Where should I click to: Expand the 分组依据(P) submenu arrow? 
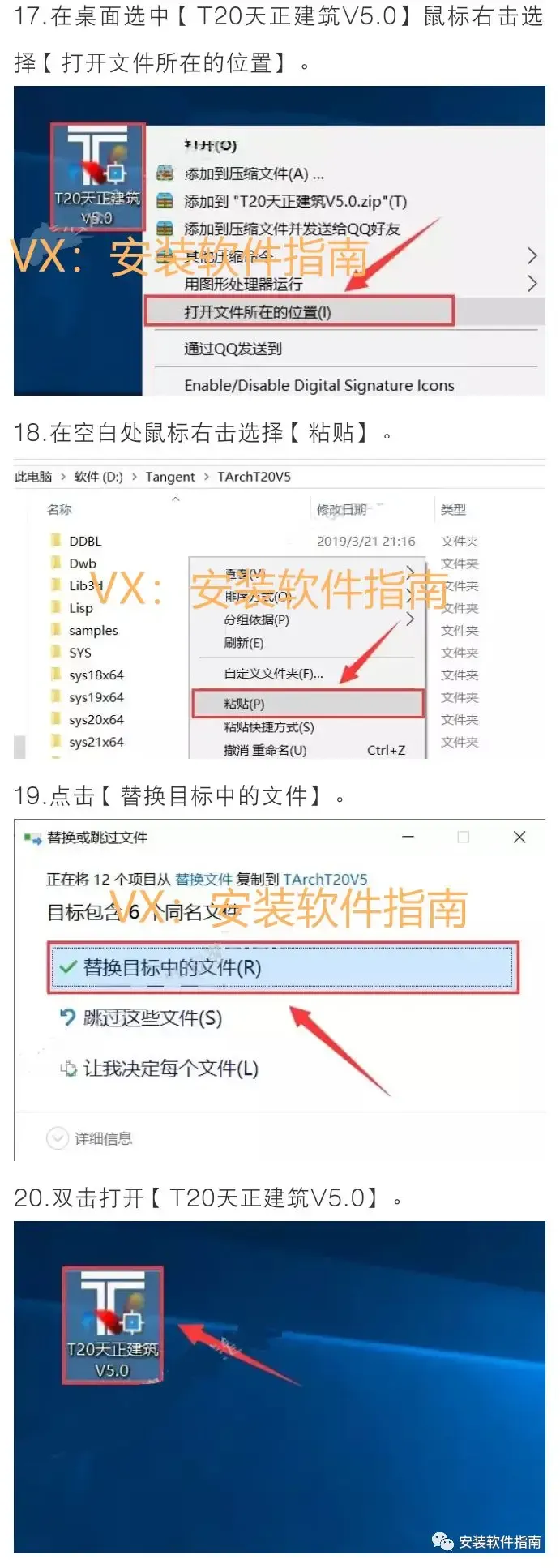click(410, 619)
